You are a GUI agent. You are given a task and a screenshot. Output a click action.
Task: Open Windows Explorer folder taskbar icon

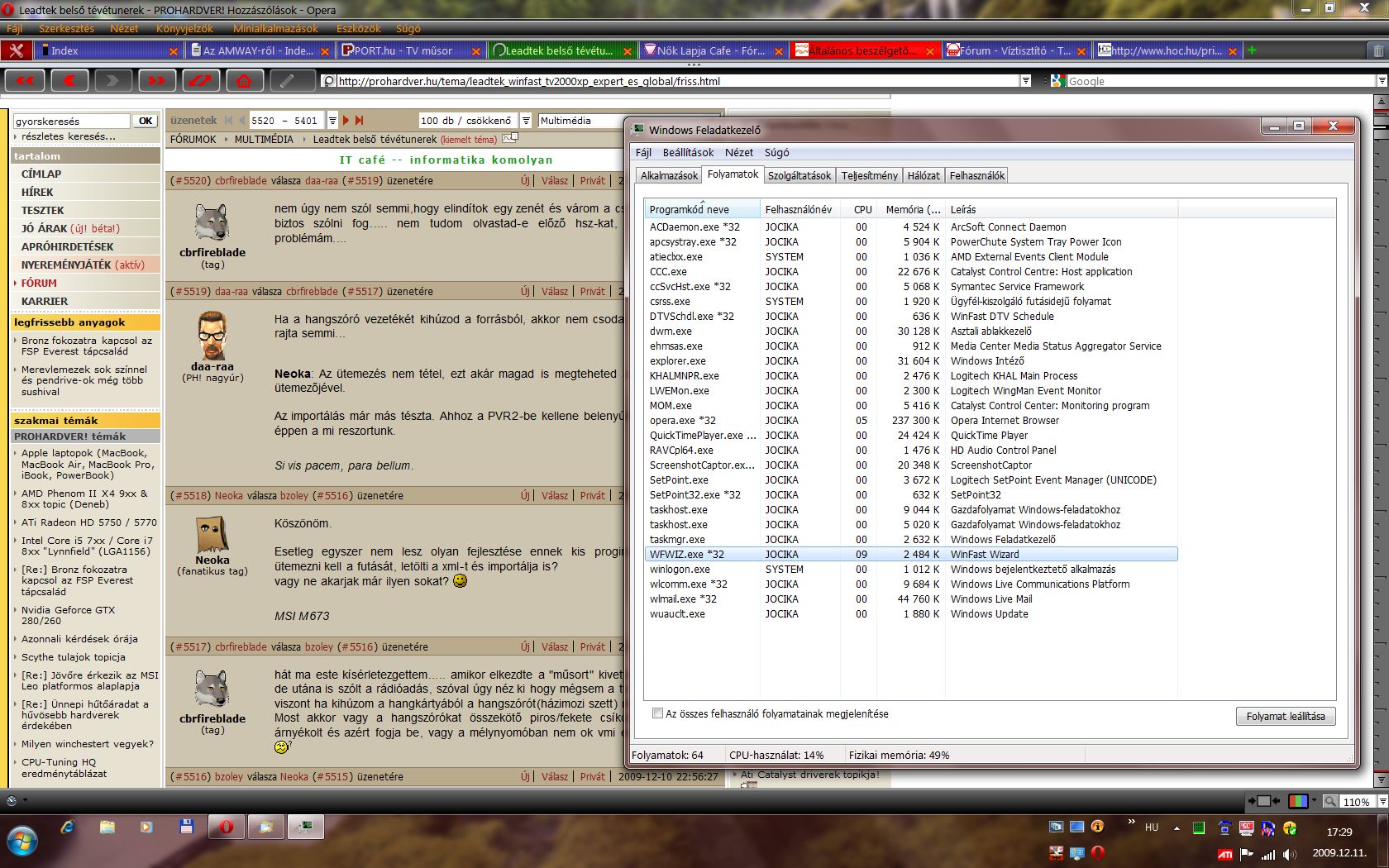tap(107, 827)
